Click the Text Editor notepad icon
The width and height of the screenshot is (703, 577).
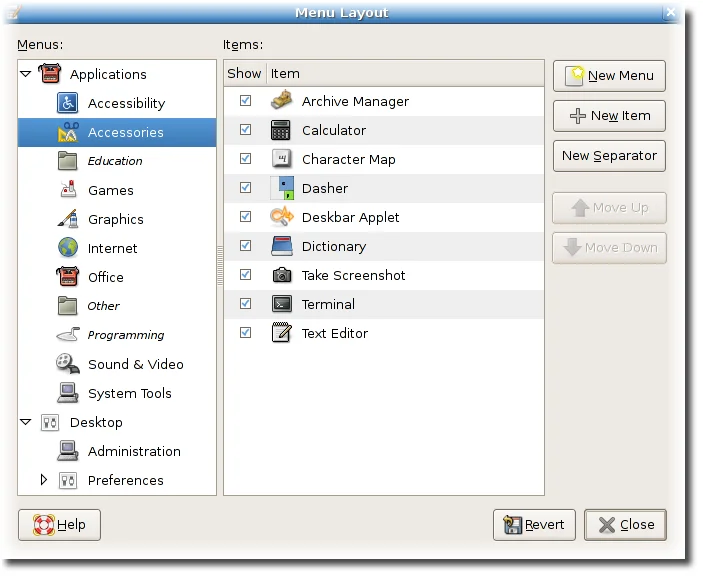pos(282,333)
